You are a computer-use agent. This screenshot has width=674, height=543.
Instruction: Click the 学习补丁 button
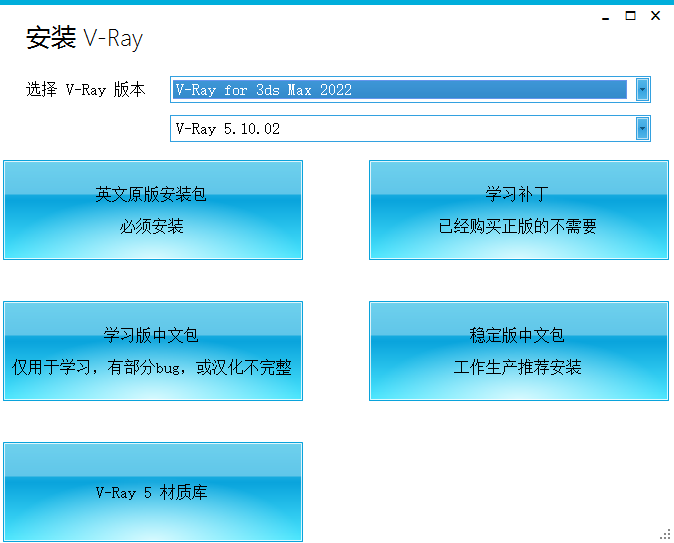[519, 210]
